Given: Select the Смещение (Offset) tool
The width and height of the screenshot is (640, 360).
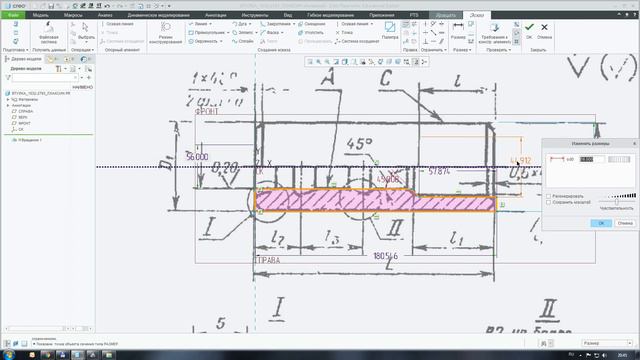Looking at the screenshot, I should tap(312, 24).
